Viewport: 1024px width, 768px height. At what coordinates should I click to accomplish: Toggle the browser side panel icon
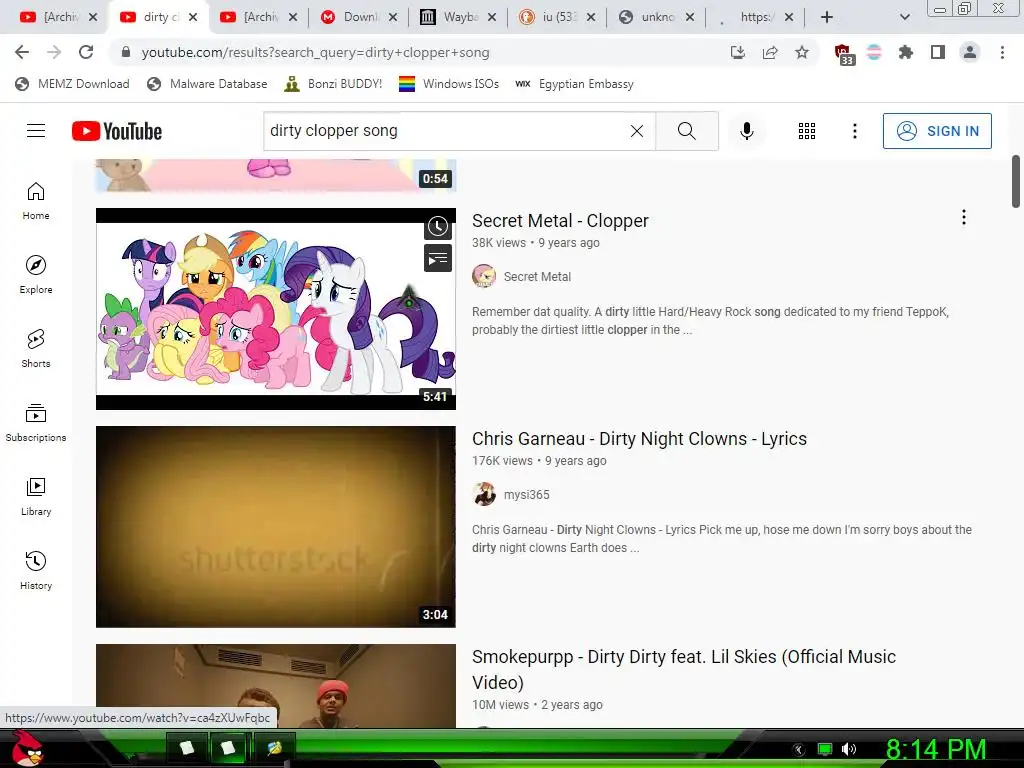(938, 52)
